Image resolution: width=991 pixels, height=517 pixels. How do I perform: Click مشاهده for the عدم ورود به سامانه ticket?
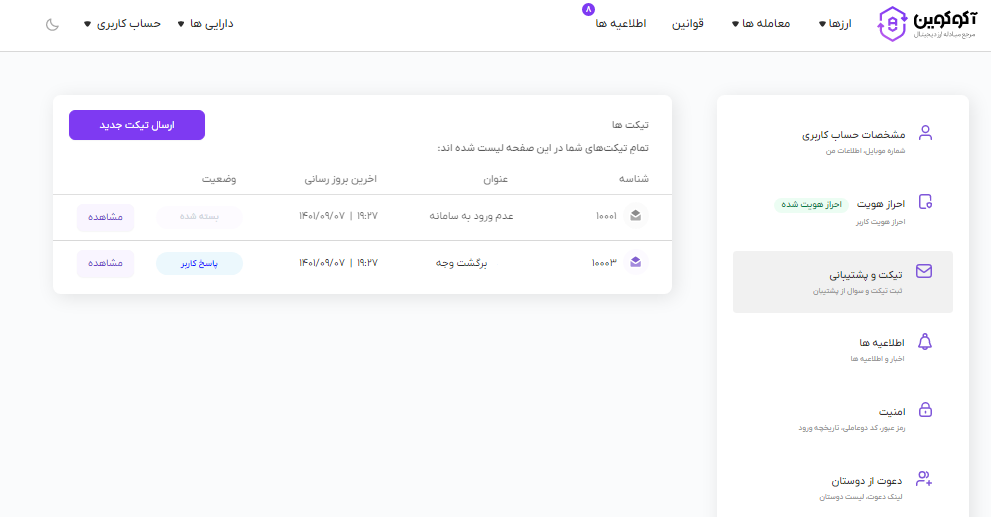tap(105, 216)
